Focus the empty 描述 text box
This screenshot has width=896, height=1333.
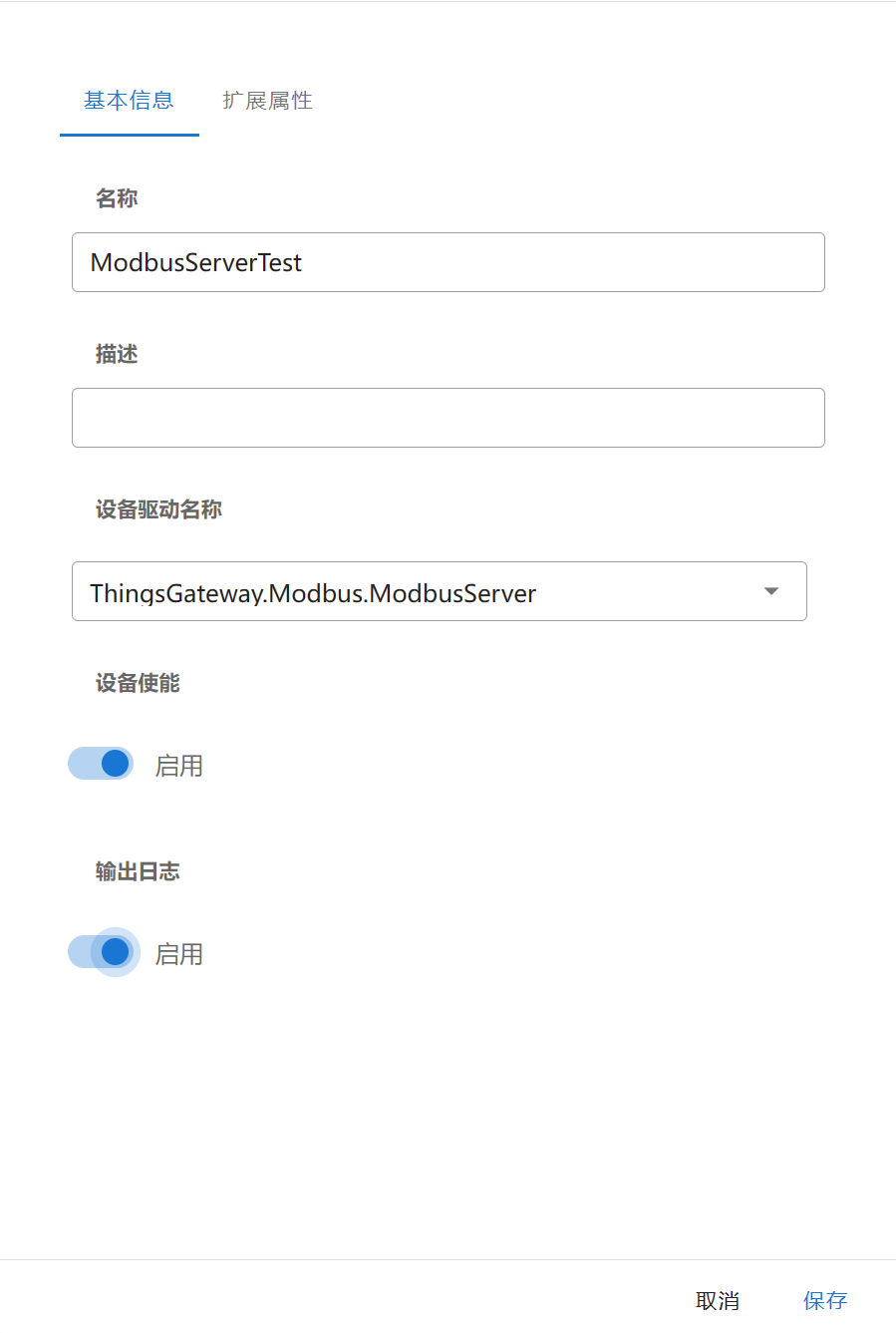point(448,418)
